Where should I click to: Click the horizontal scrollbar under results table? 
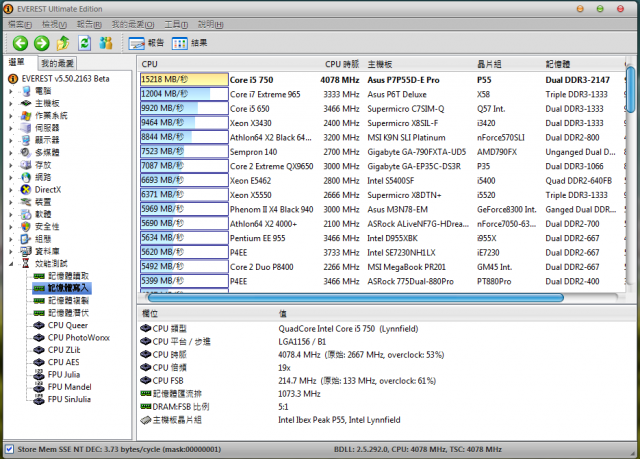coord(356,298)
